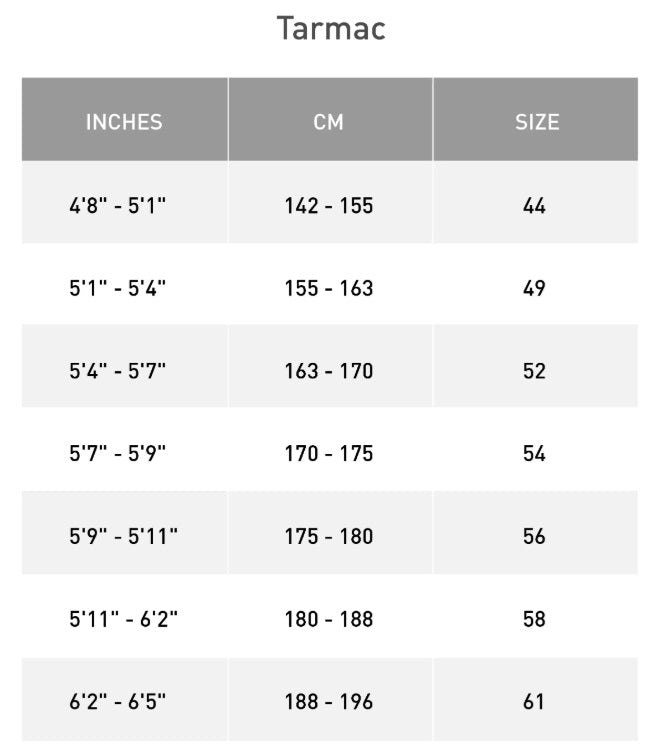Click the 188 - 196 cm cell
The image size is (646, 755).
tap(328, 701)
